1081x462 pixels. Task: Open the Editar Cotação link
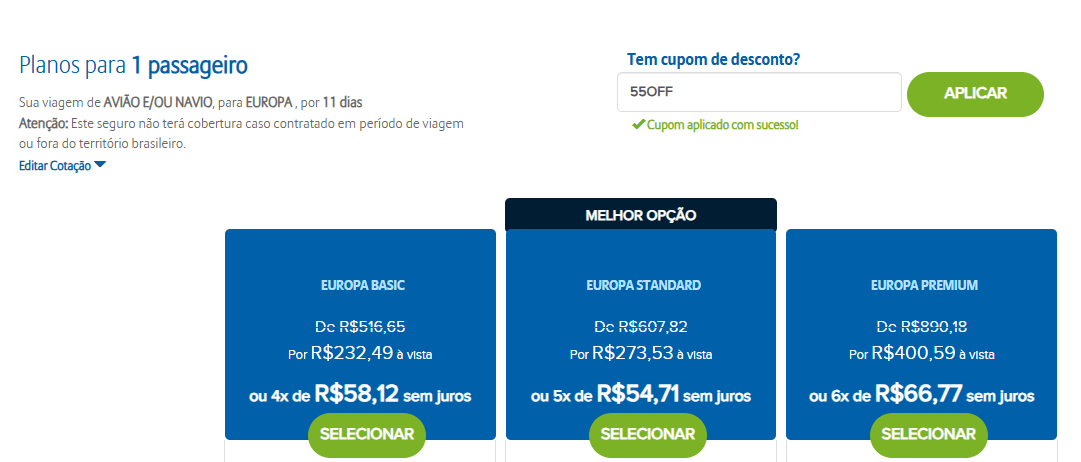(55, 166)
